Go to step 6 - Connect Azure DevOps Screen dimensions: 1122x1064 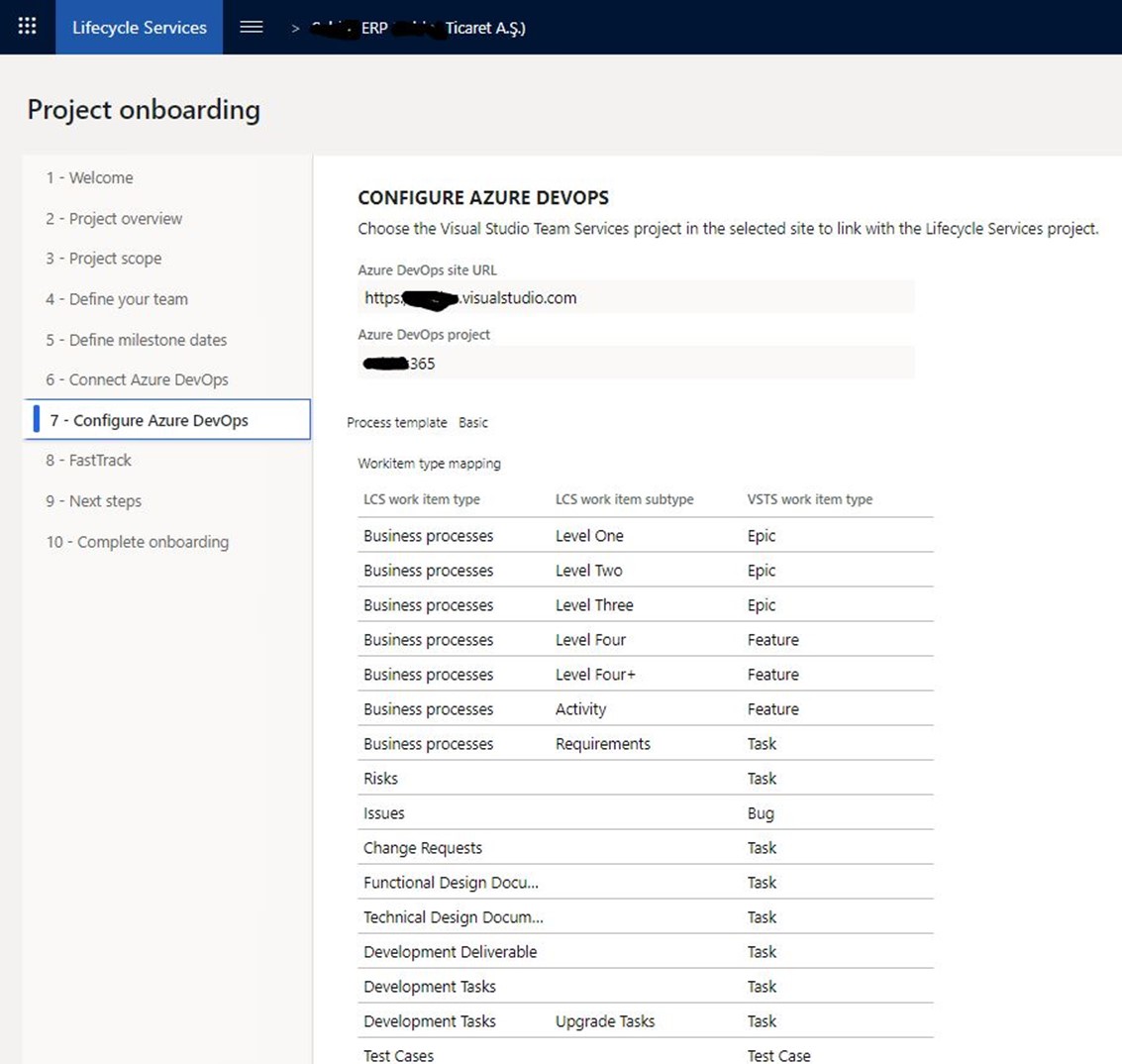[137, 380]
